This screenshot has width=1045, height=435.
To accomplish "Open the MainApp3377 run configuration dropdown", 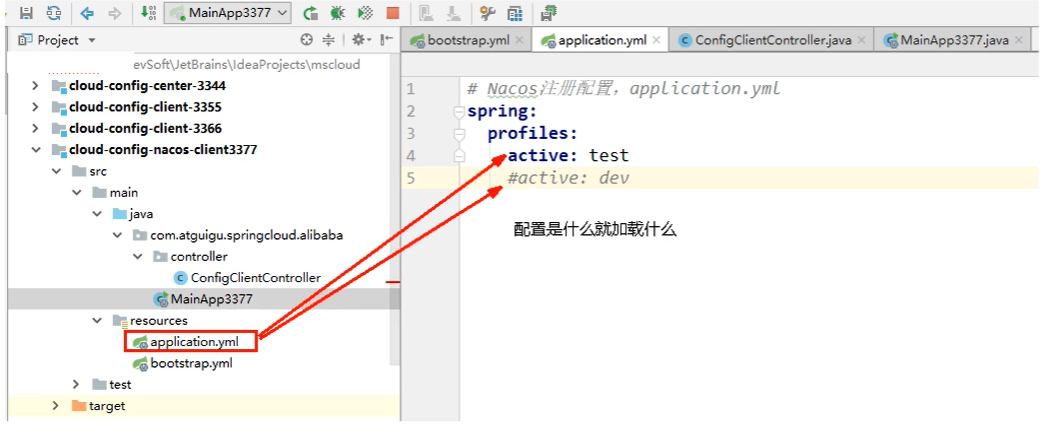I will coord(228,12).
